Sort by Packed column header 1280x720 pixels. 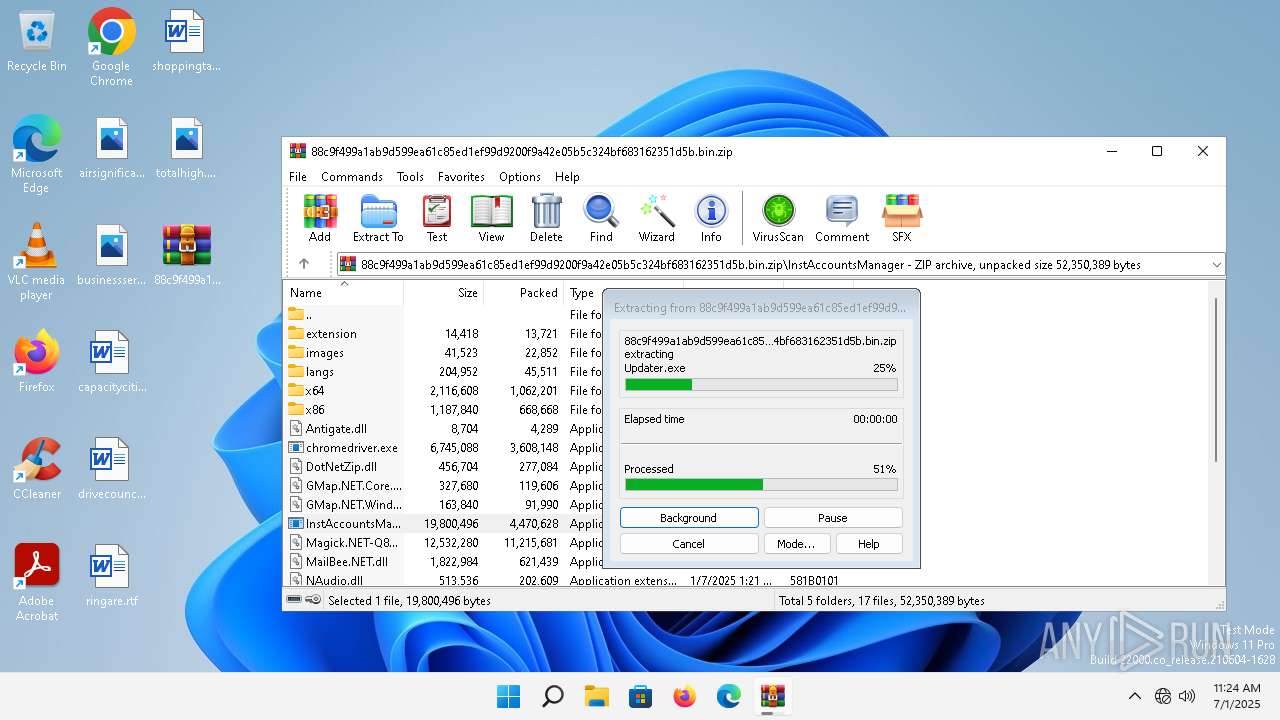pyautogui.click(x=524, y=293)
